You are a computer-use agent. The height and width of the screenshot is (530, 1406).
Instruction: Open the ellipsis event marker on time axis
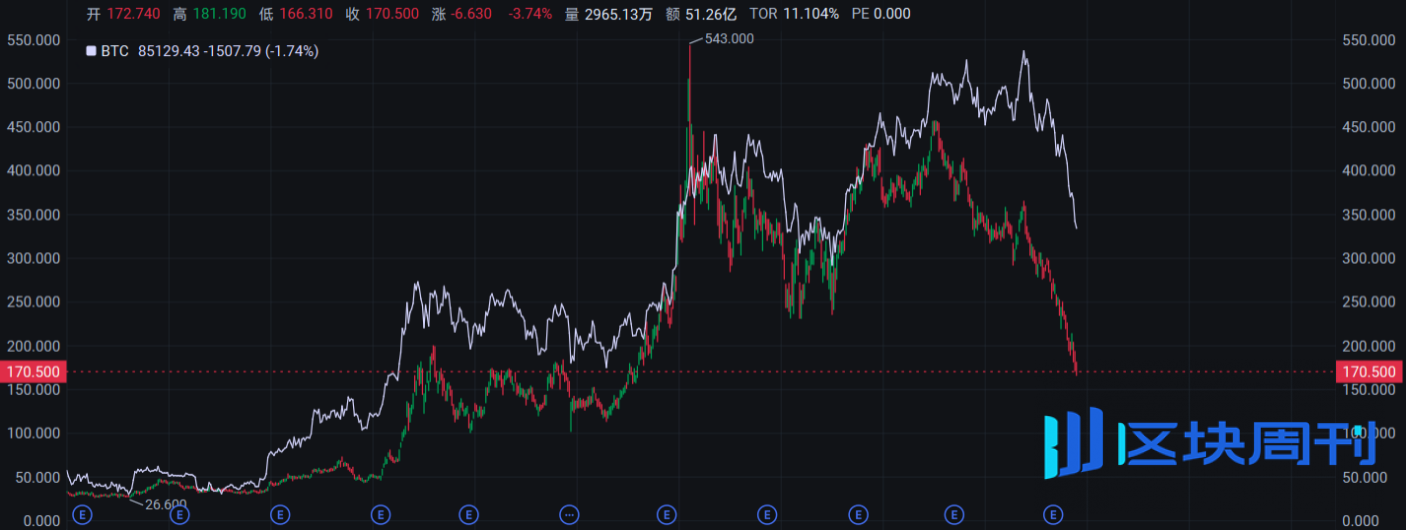tap(569, 514)
